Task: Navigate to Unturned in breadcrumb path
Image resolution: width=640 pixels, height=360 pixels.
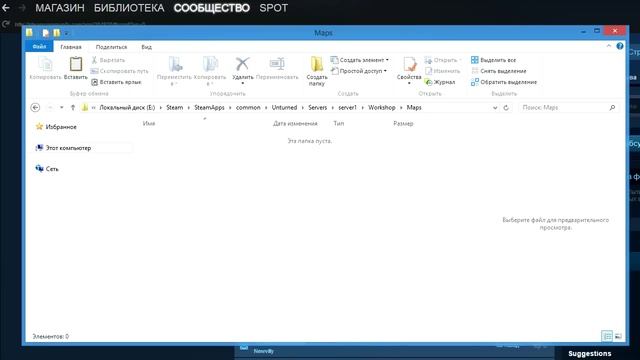Action: click(x=284, y=107)
